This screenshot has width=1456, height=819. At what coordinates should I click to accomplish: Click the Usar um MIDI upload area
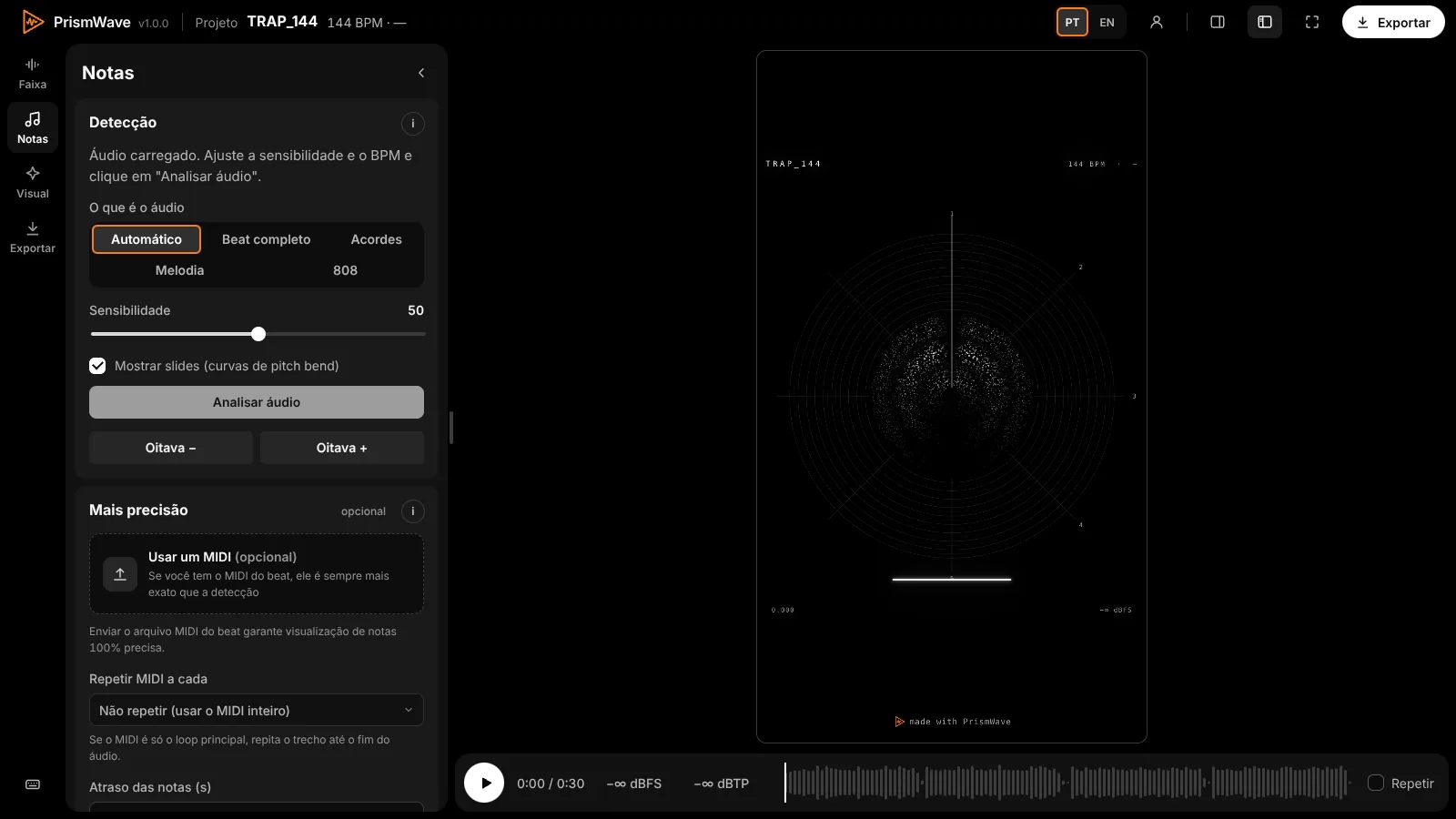(x=257, y=573)
